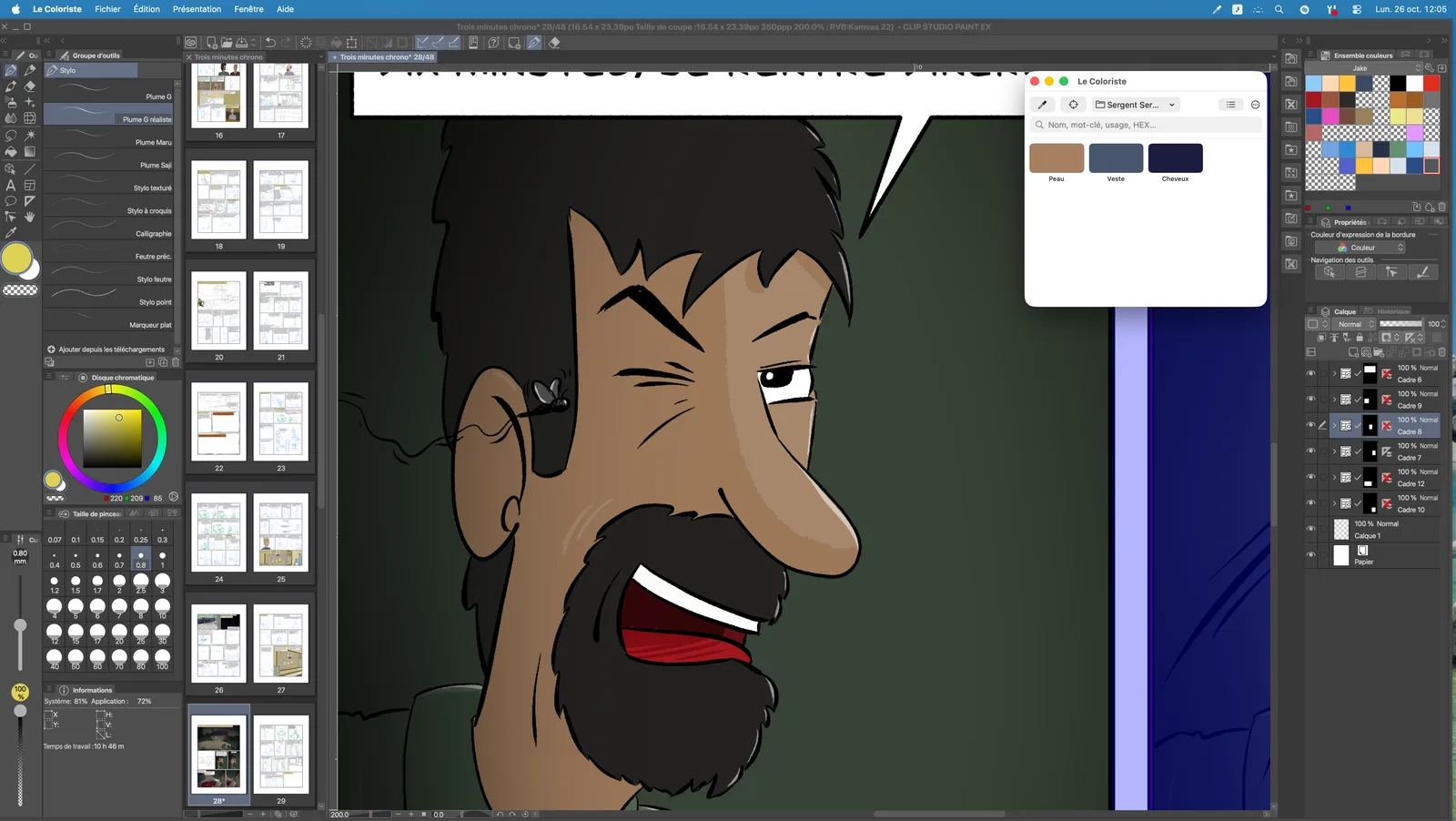The image size is (1456, 821).
Task: Choose brush size 0.5
Action: pos(76,558)
